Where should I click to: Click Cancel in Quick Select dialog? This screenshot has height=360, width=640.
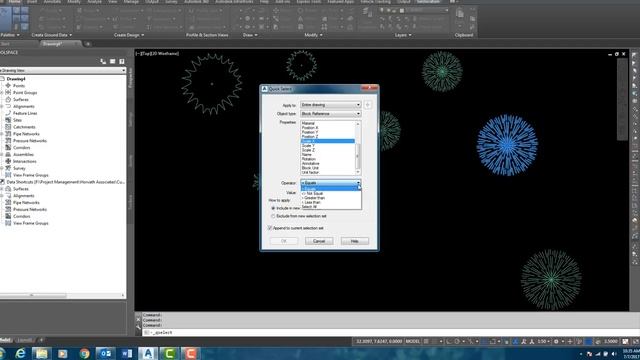pyautogui.click(x=319, y=241)
